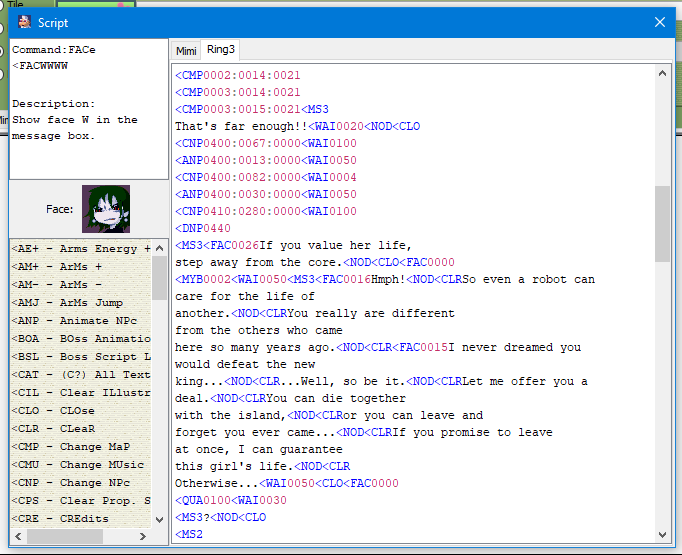Click the <QUA0100 script line
Viewport: 682px width, 555px height.
(231, 500)
